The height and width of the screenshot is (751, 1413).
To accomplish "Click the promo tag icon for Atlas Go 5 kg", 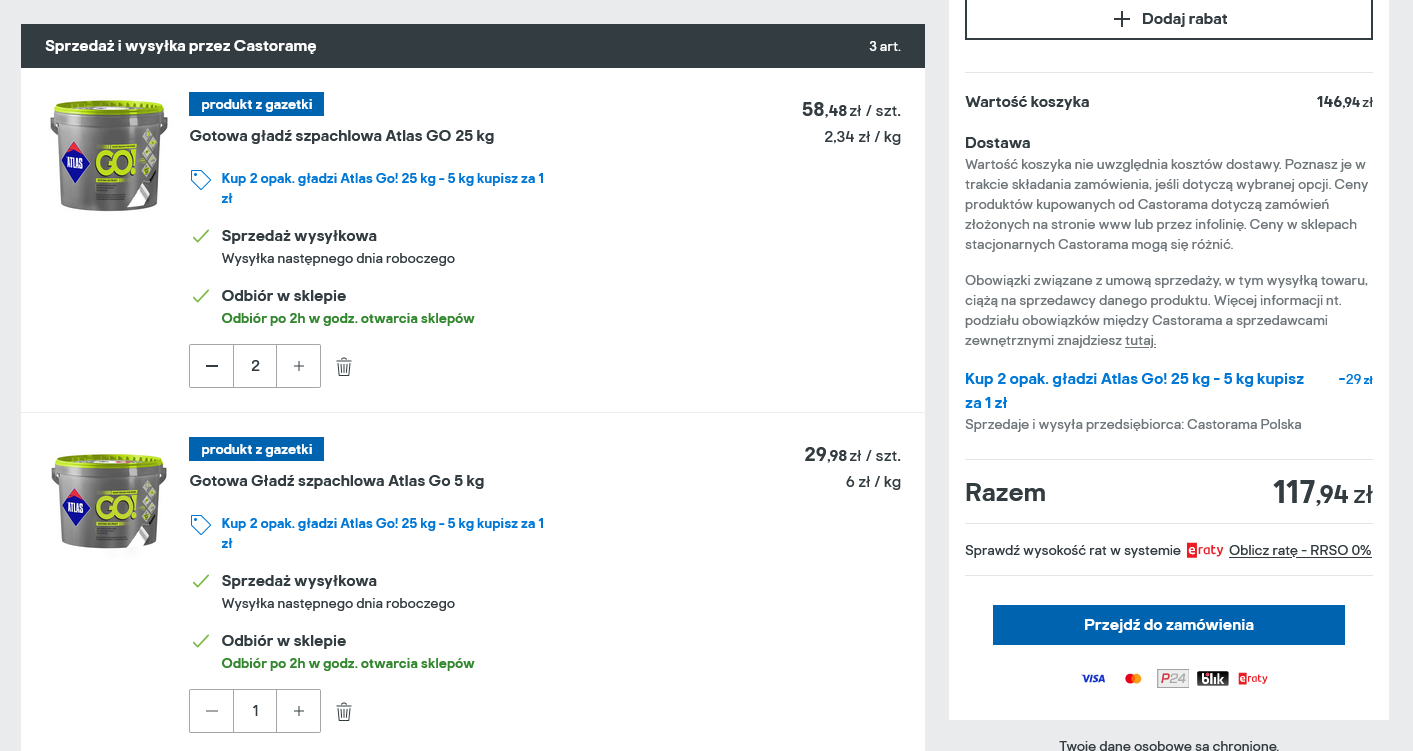I will tap(201, 525).
